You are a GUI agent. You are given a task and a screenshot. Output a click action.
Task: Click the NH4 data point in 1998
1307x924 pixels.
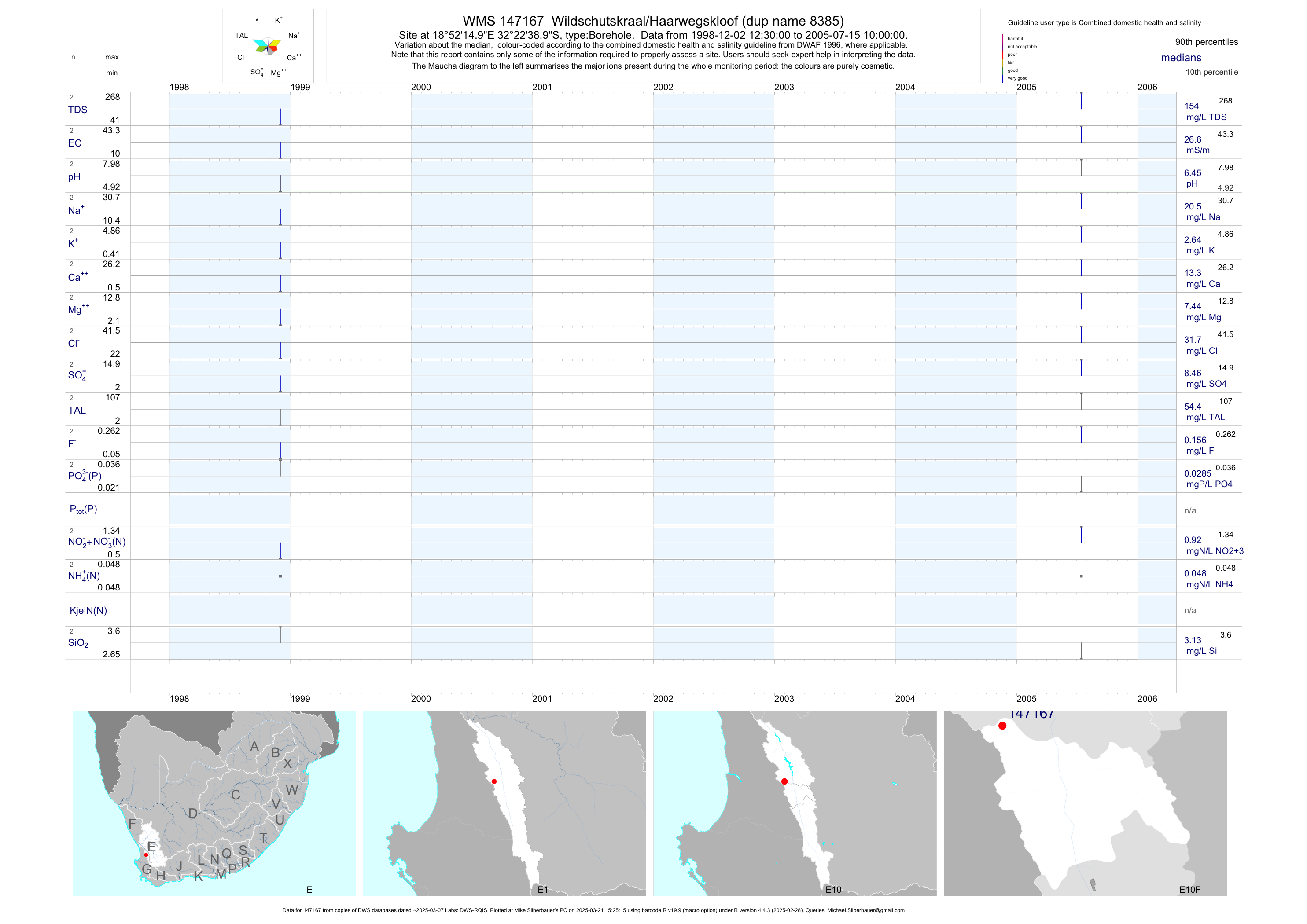click(x=280, y=576)
